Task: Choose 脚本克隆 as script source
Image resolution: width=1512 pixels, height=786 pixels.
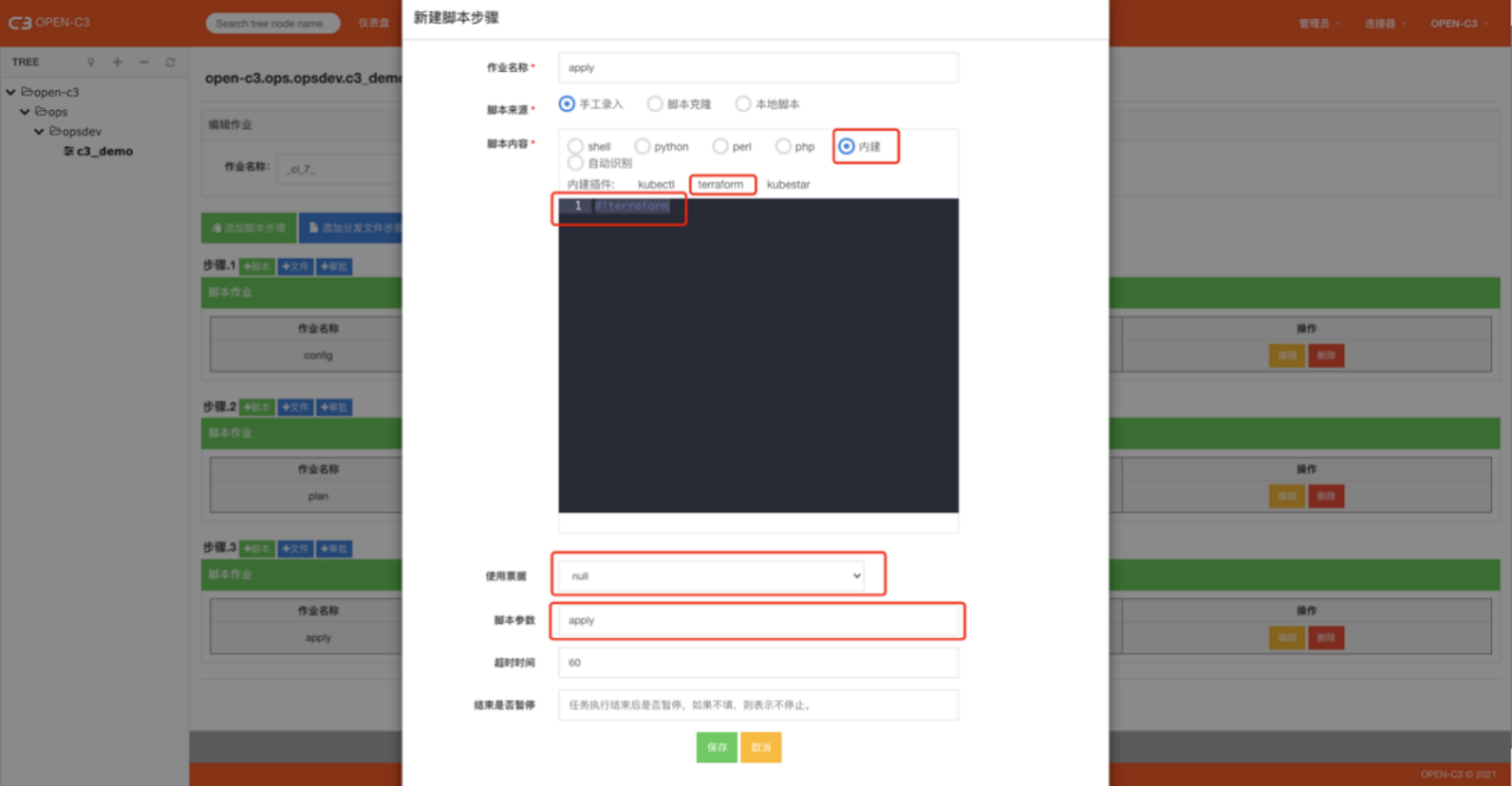Action: pos(655,104)
